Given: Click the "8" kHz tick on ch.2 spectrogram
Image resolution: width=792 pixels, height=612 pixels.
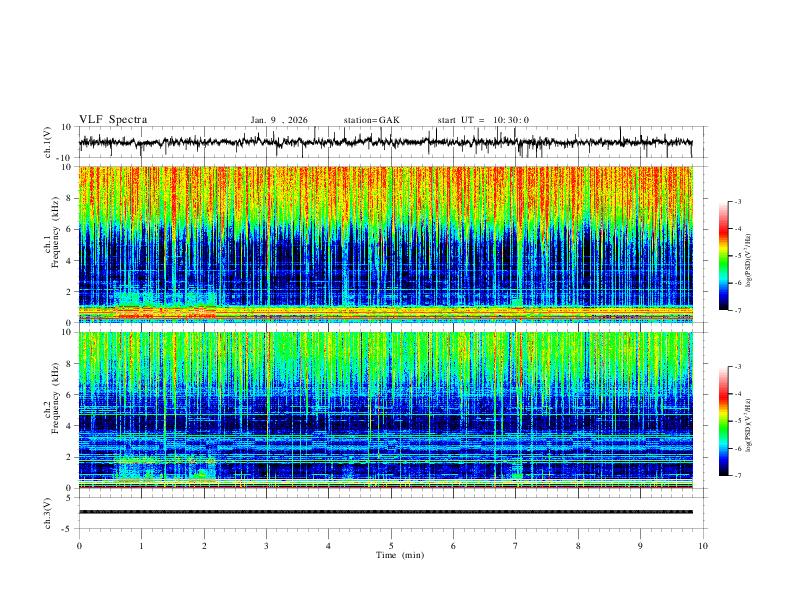Looking at the screenshot, I should click(69, 364).
